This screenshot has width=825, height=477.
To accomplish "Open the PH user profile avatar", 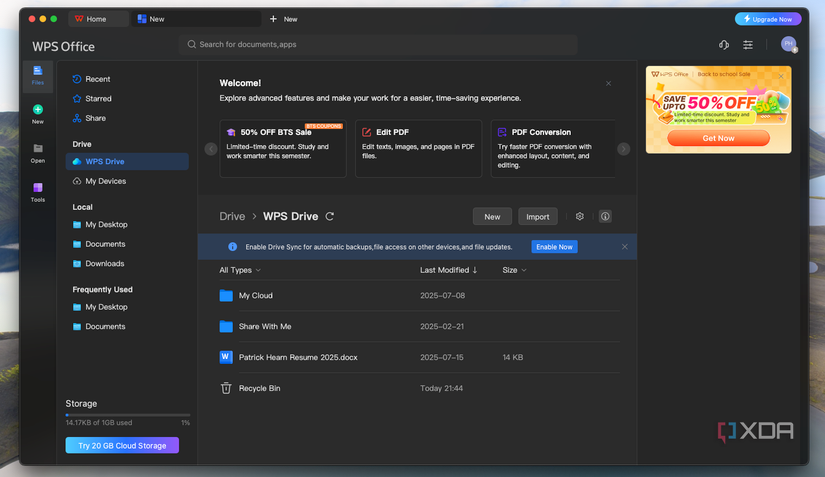I will [788, 44].
